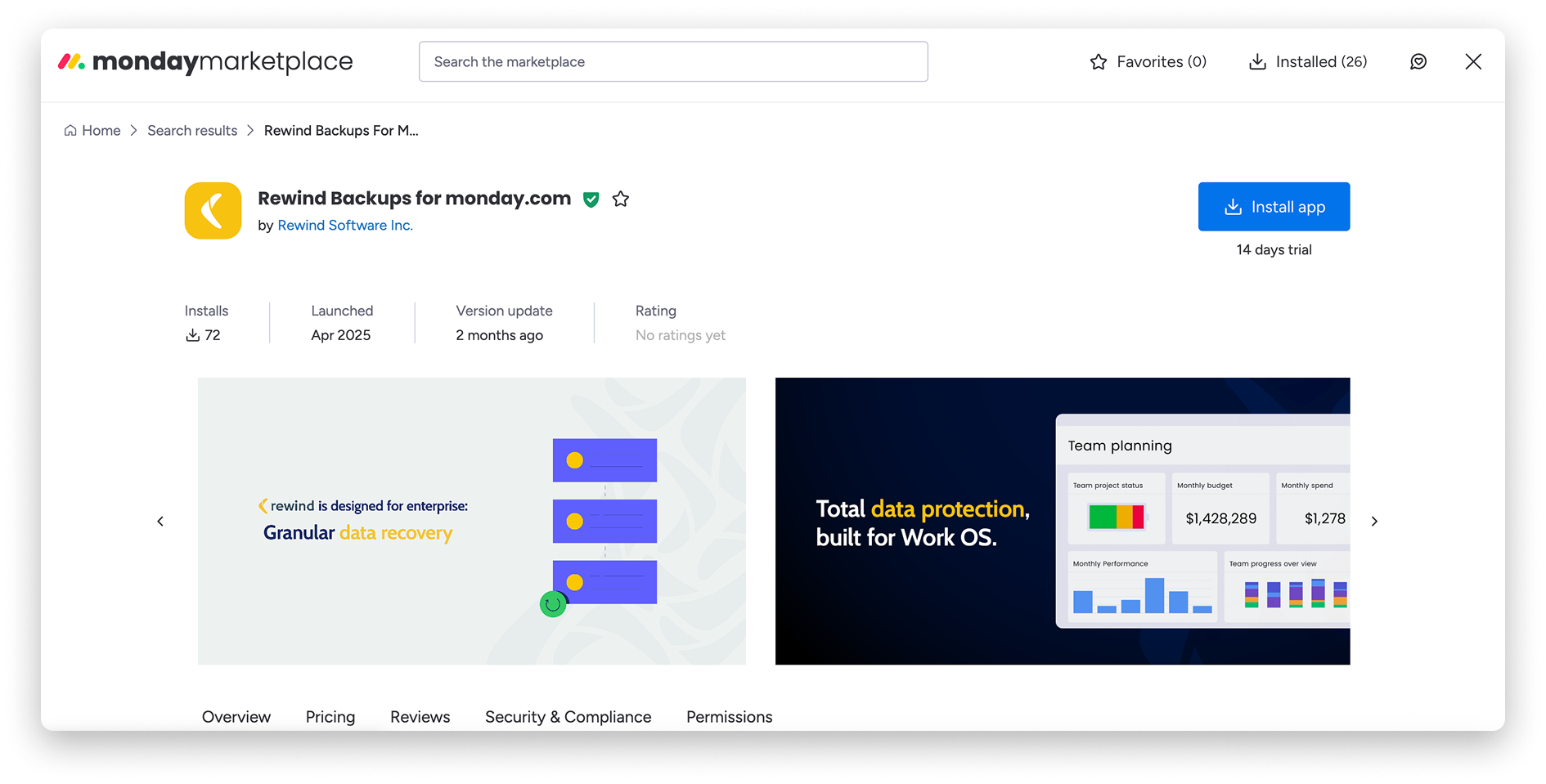Image resolution: width=1546 pixels, height=784 pixels.
Task: Open Rewind Software Inc. developer link
Action: (x=345, y=225)
